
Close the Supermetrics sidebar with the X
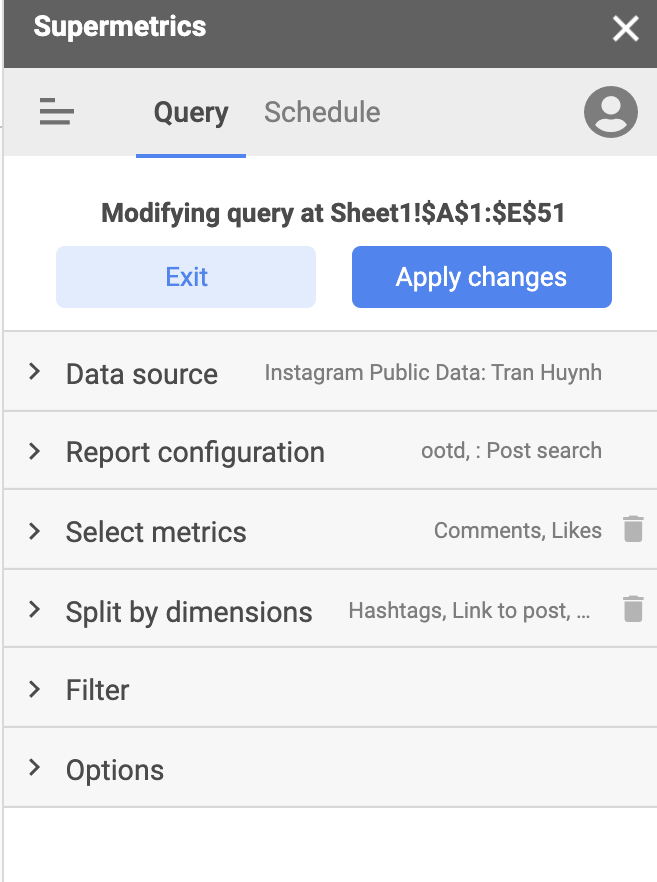pyautogui.click(x=626, y=28)
